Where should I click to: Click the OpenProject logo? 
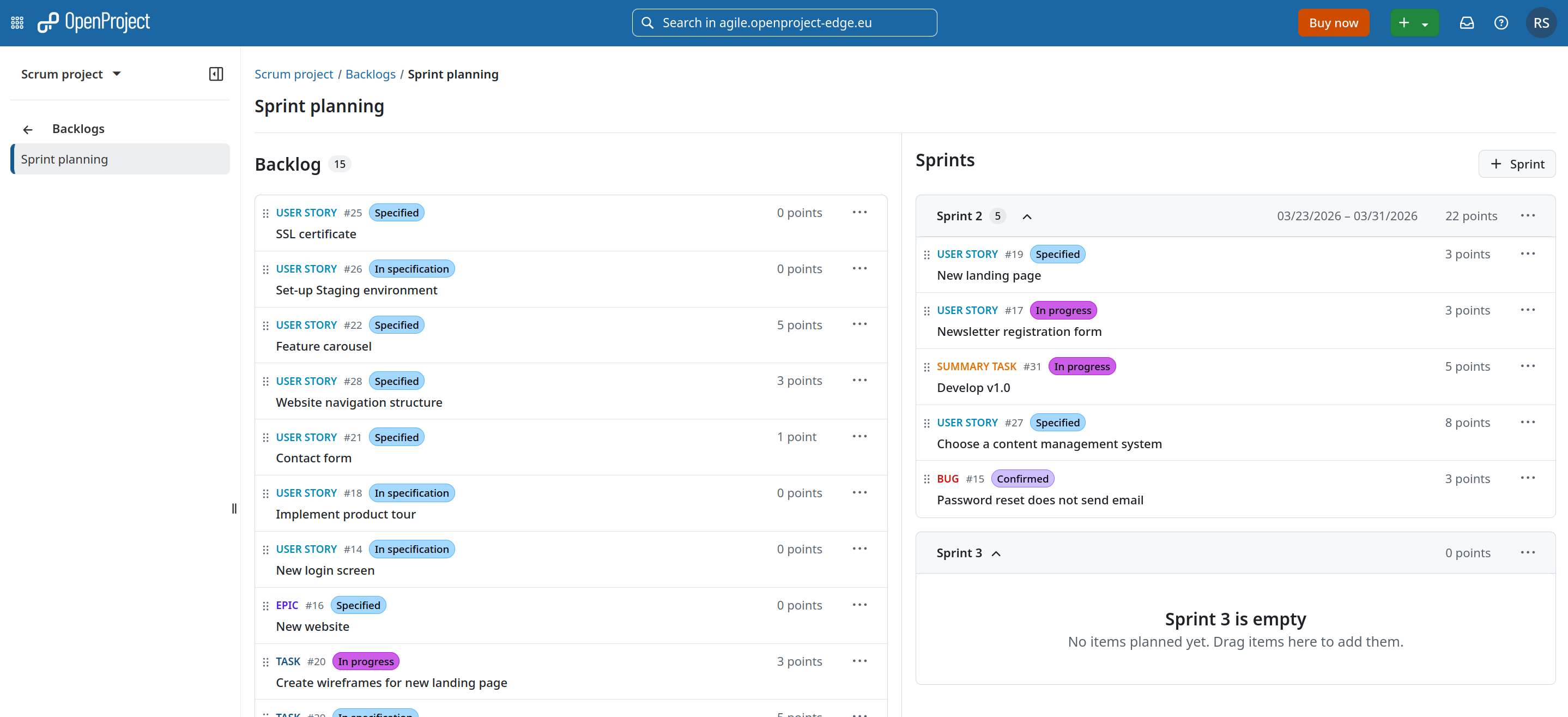click(93, 22)
